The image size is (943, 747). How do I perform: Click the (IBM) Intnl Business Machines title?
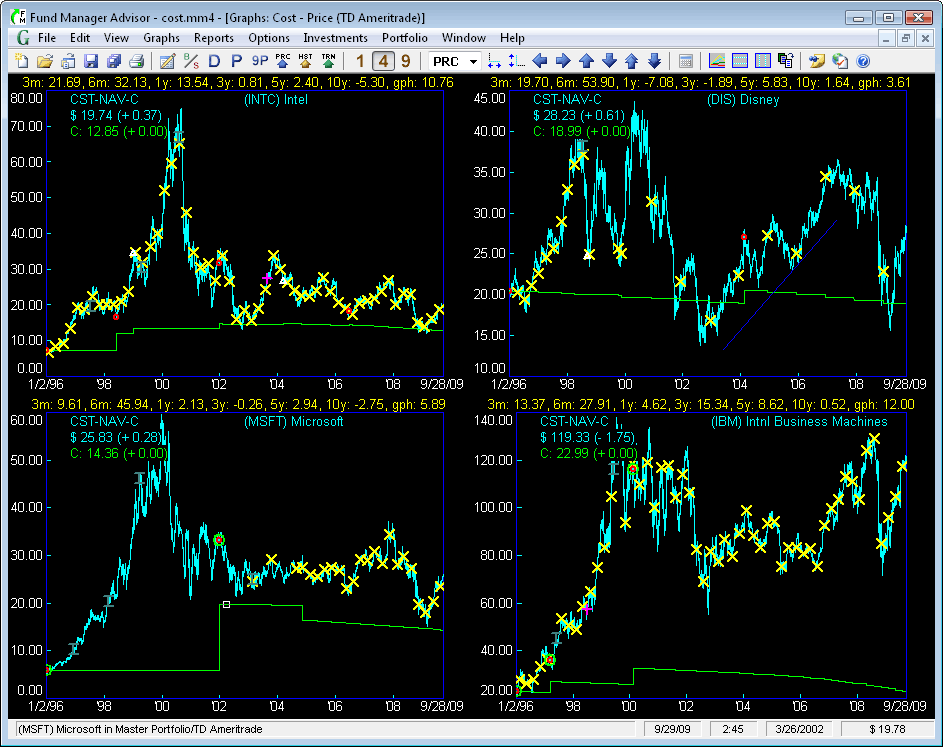[799, 422]
